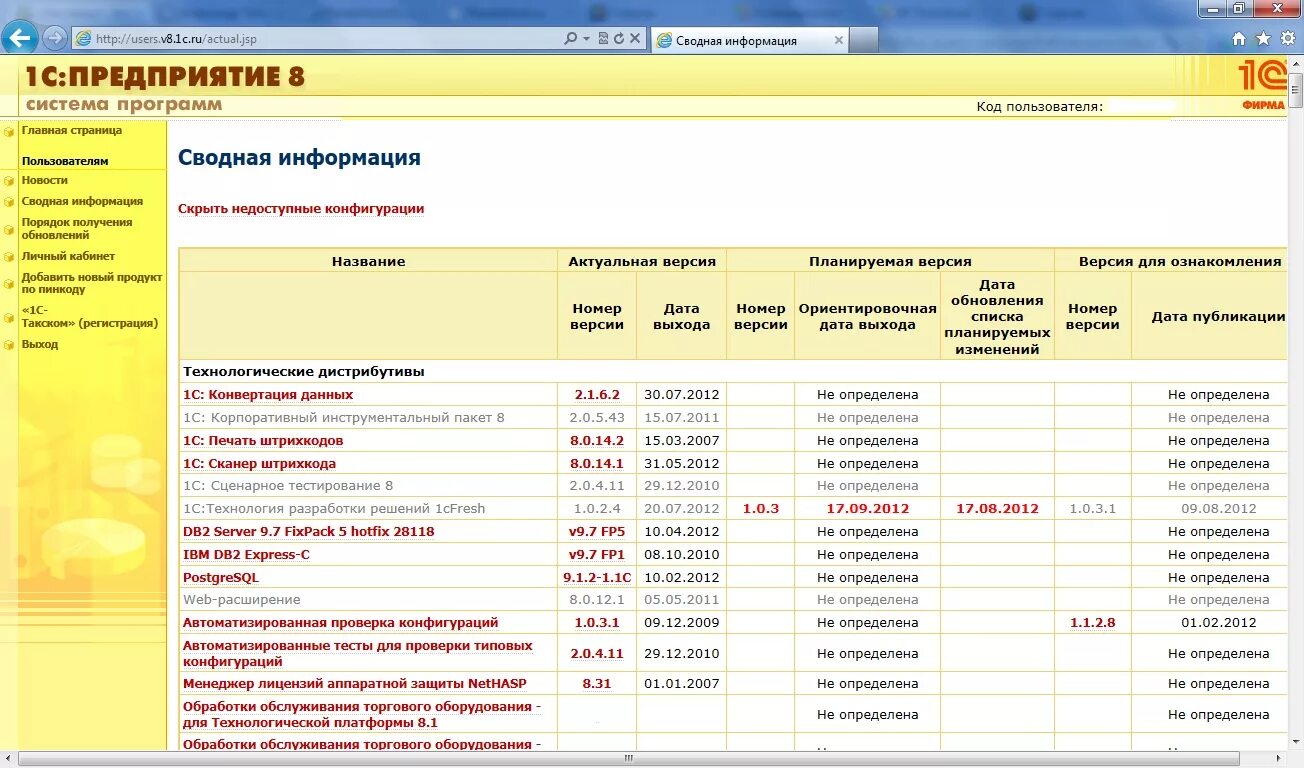Image resolution: width=1304 pixels, height=768 pixels.
Task: Open version v9.7 FP1 link
Action: [597, 555]
